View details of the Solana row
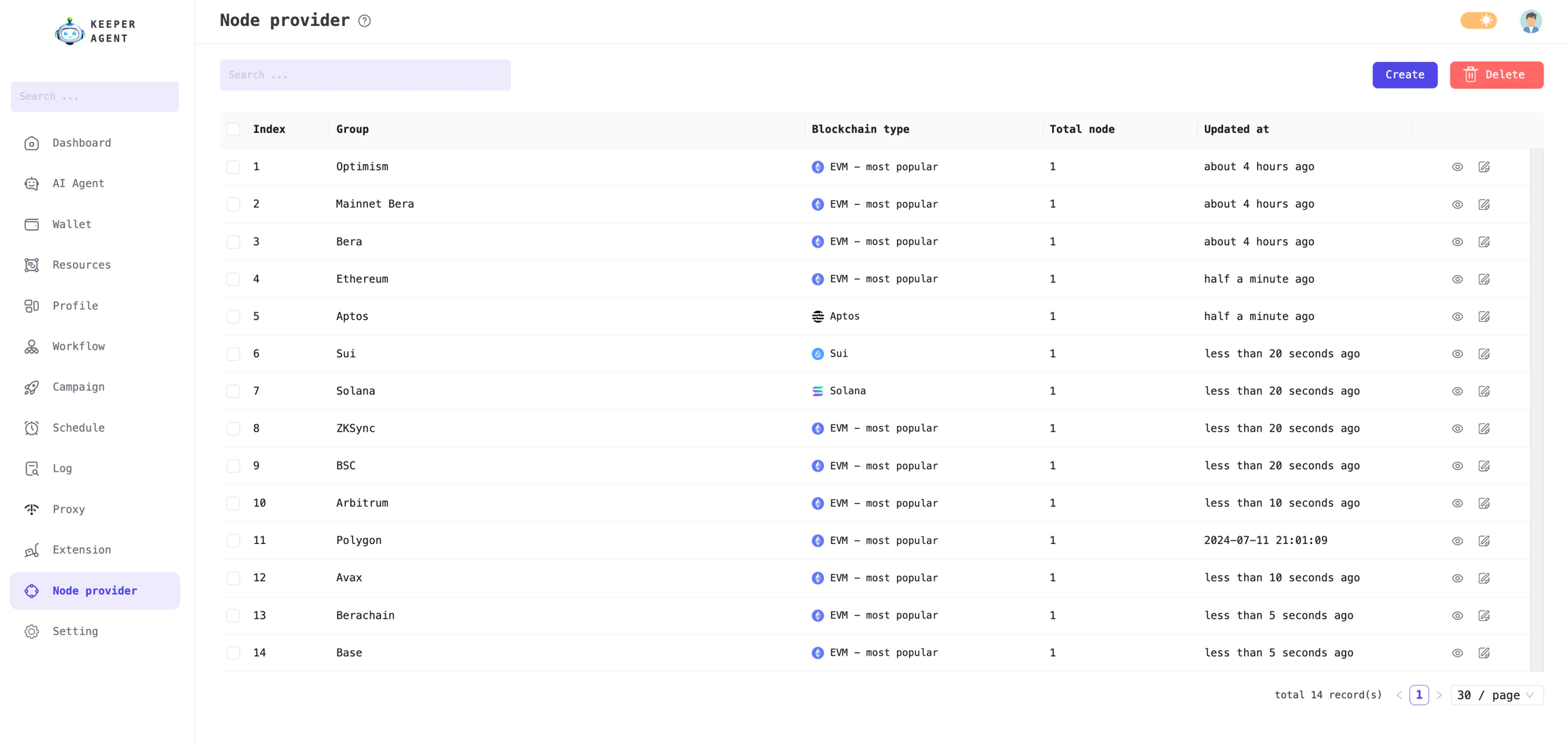 pos(1458,391)
